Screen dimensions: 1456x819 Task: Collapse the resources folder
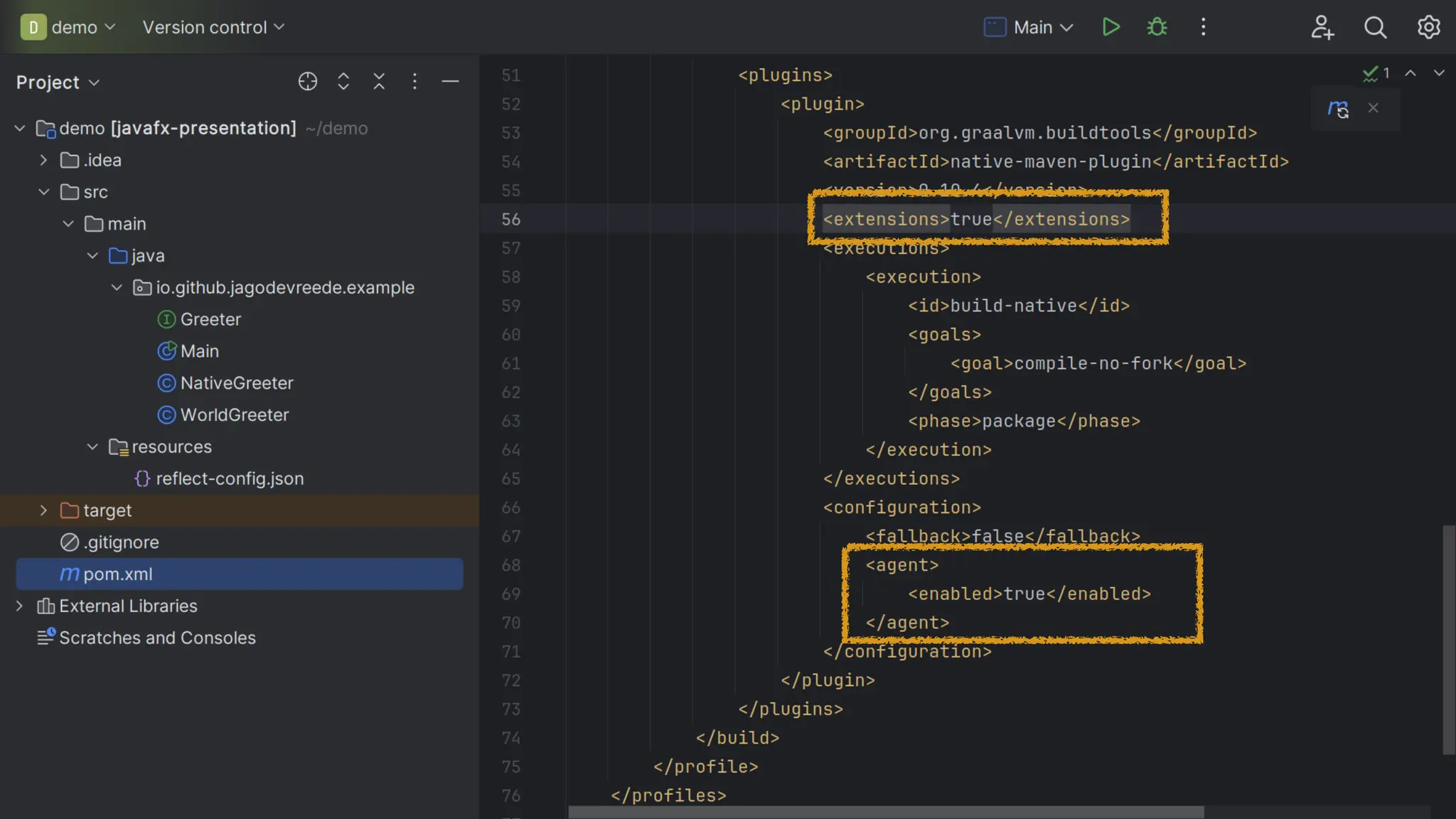pyautogui.click(x=92, y=447)
